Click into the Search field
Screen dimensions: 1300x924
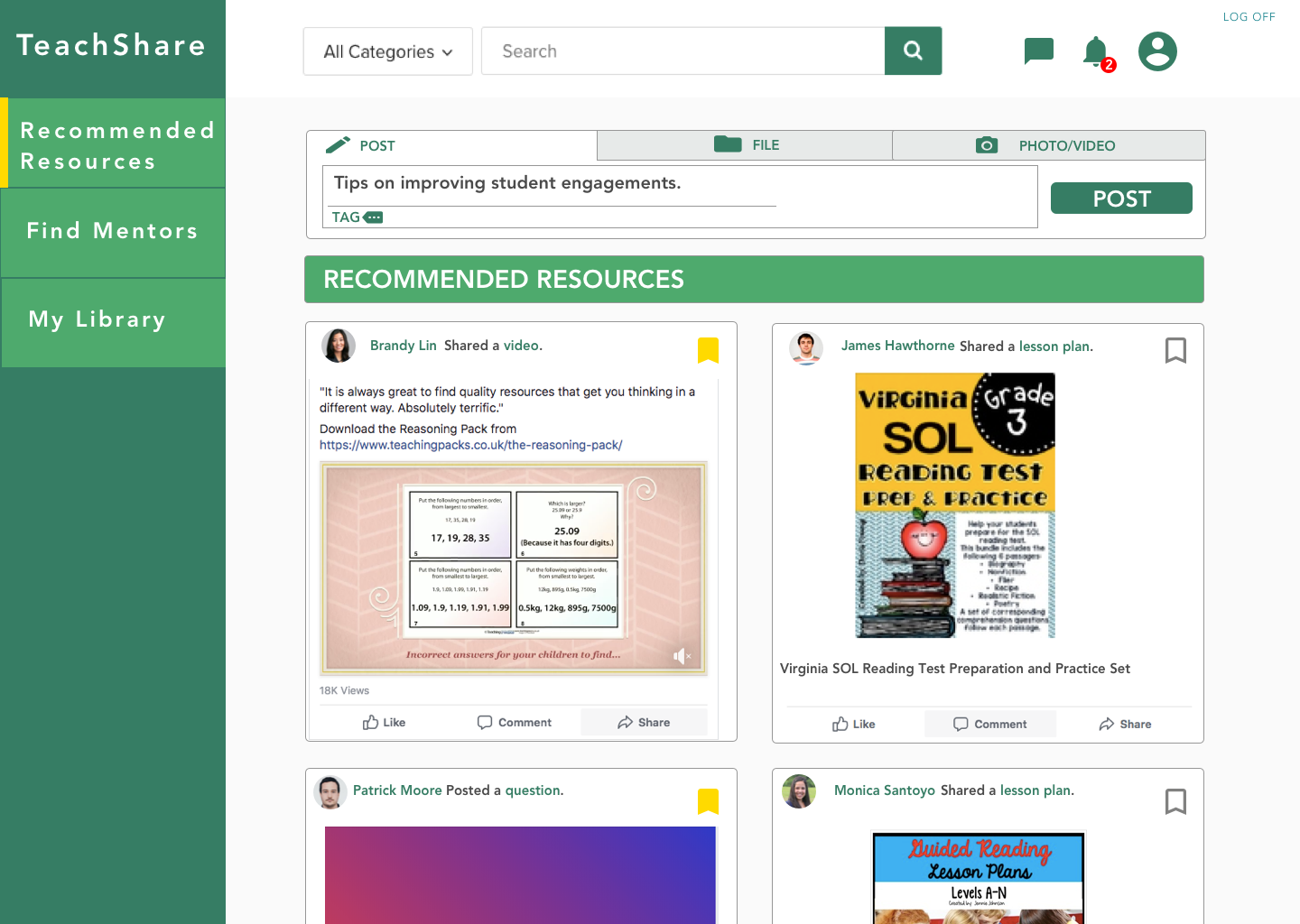pyautogui.click(x=682, y=51)
